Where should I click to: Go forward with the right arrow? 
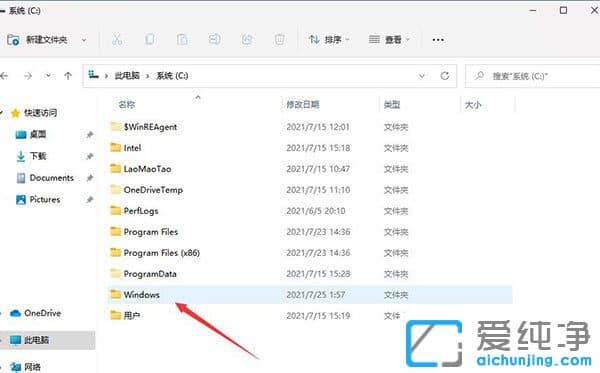pos(28,76)
